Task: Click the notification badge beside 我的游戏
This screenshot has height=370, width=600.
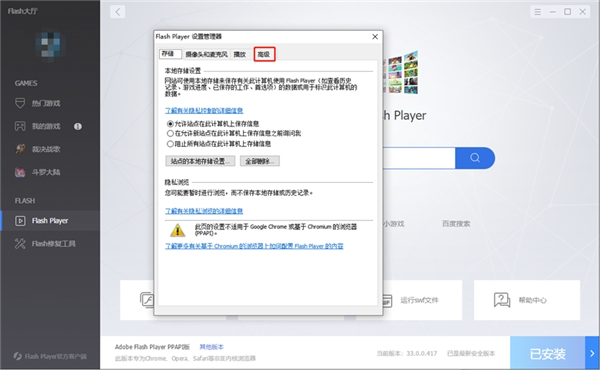Action: coord(78,126)
